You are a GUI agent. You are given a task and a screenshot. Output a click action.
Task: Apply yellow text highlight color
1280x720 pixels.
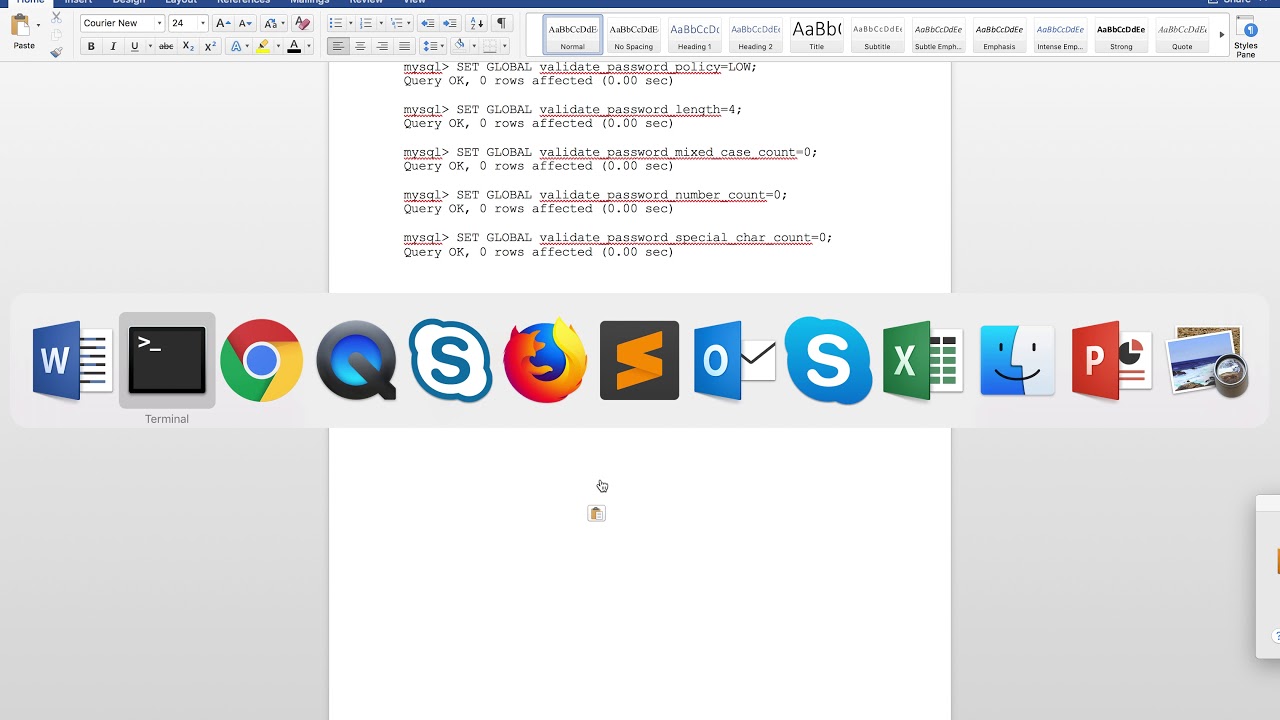coord(263,46)
